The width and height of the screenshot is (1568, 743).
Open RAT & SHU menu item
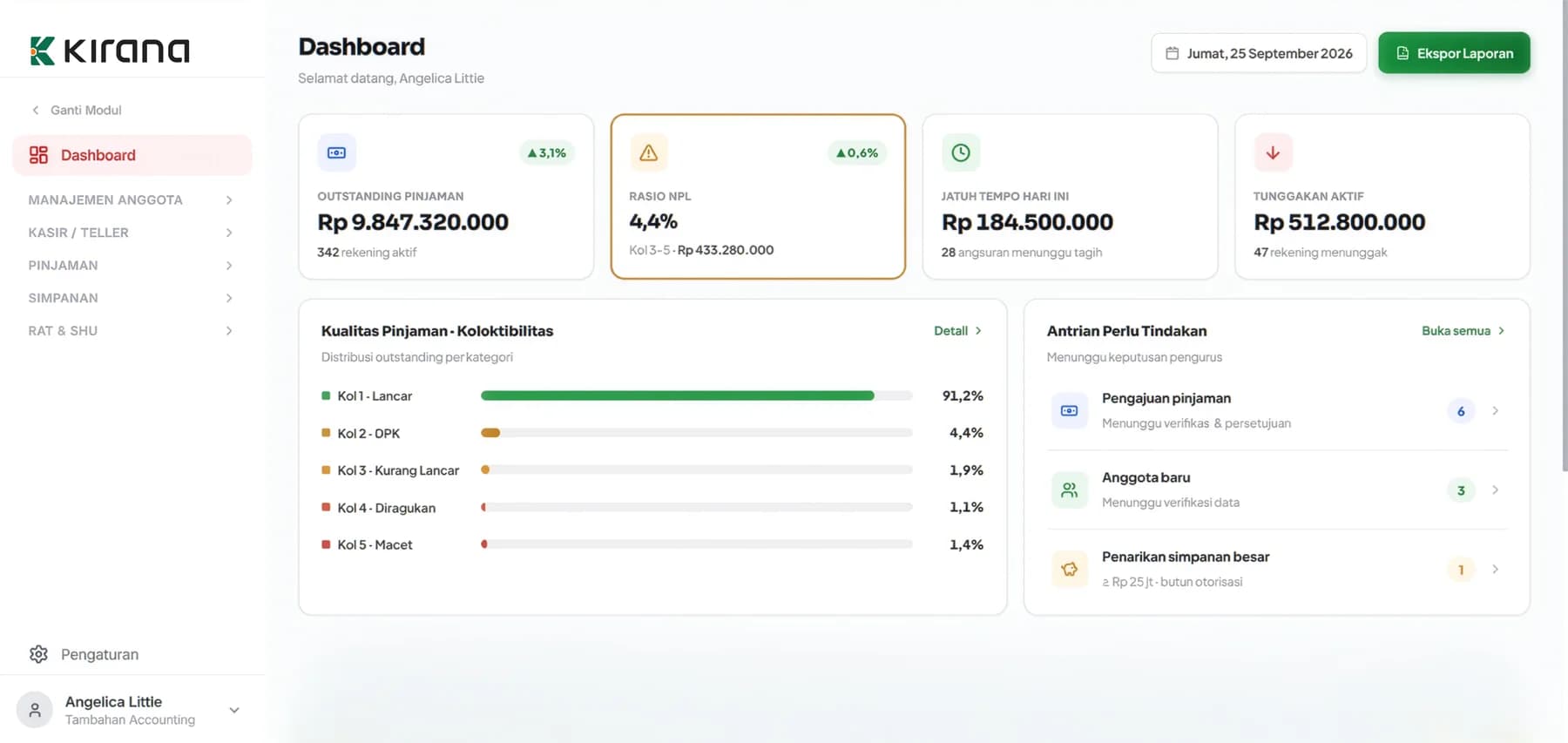(132, 330)
